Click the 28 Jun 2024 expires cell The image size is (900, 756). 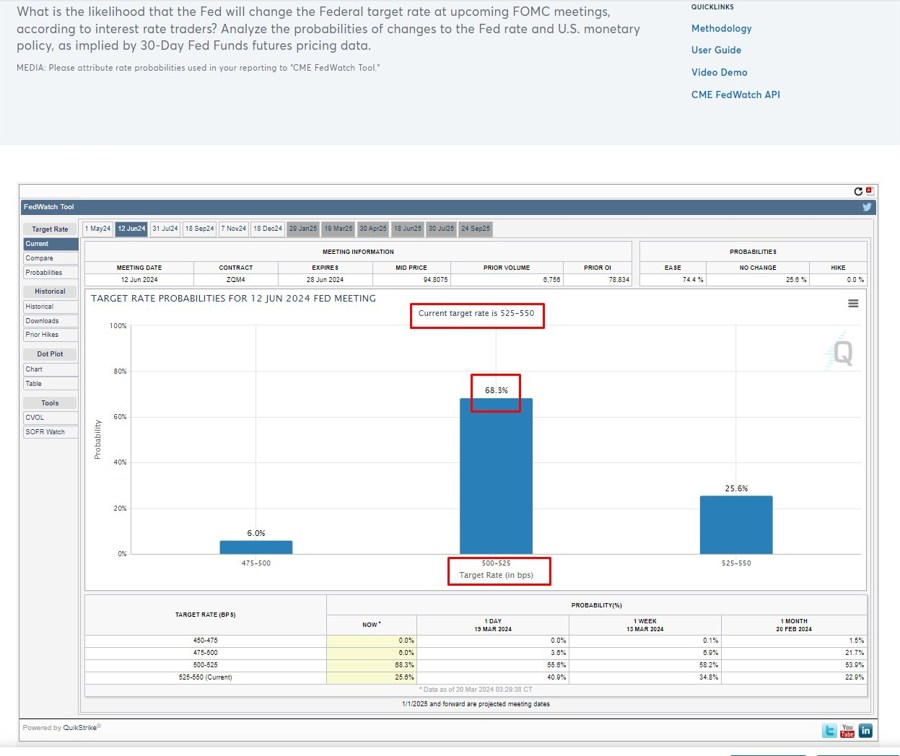click(x=325, y=280)
